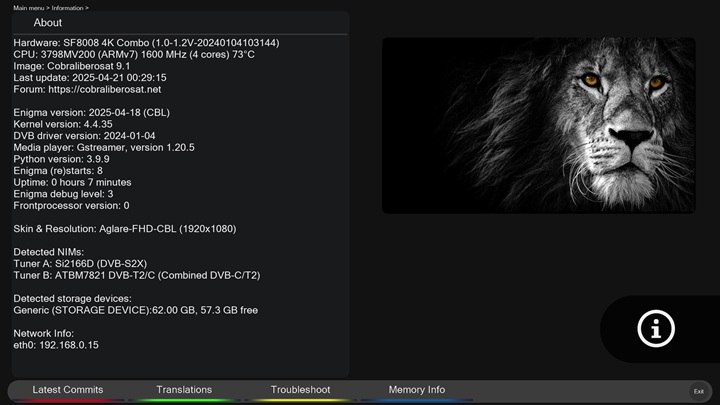
Task: Select the Network Info: heading
Action: 43,333
